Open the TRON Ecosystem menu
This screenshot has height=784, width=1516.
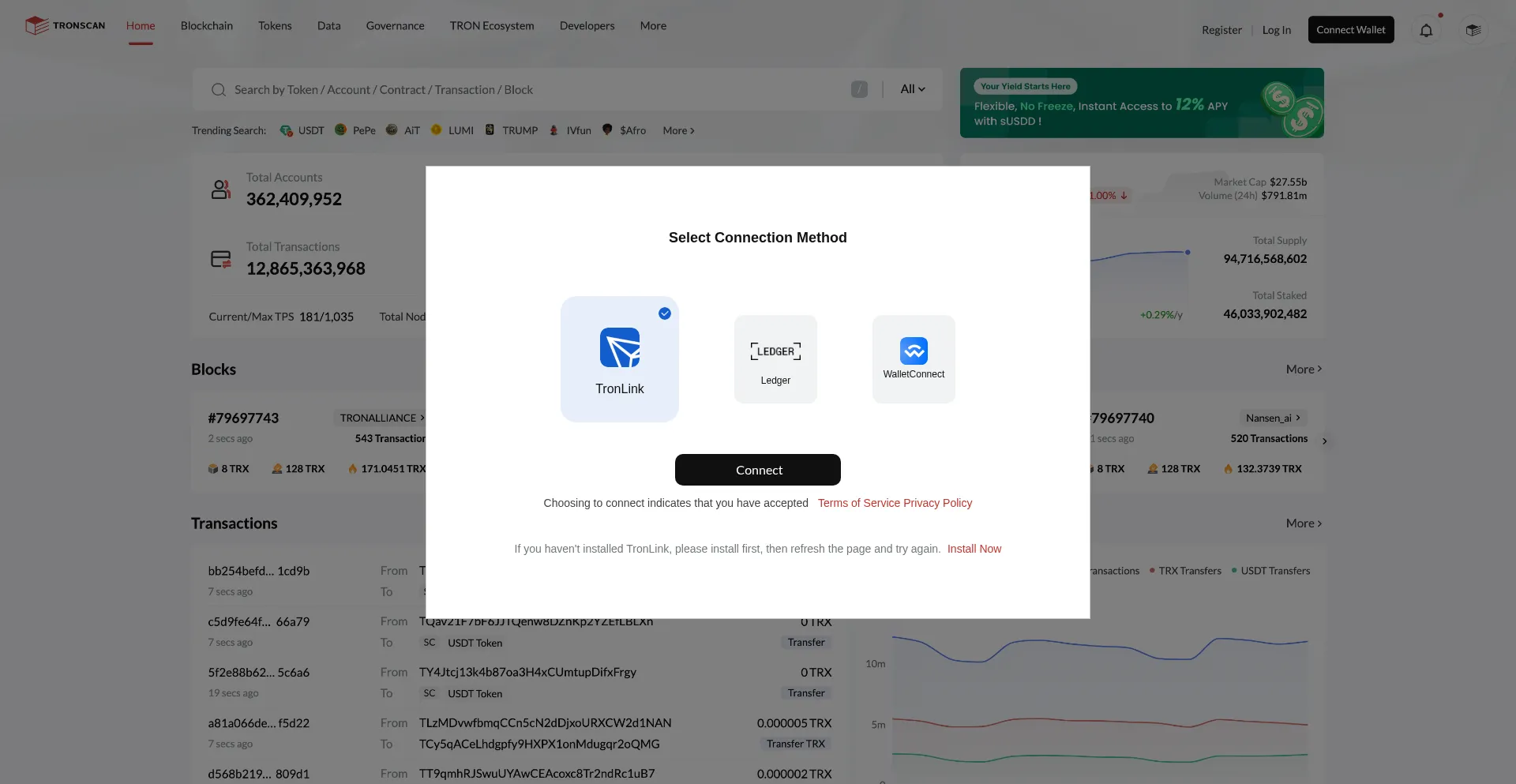tap(492, 26)
